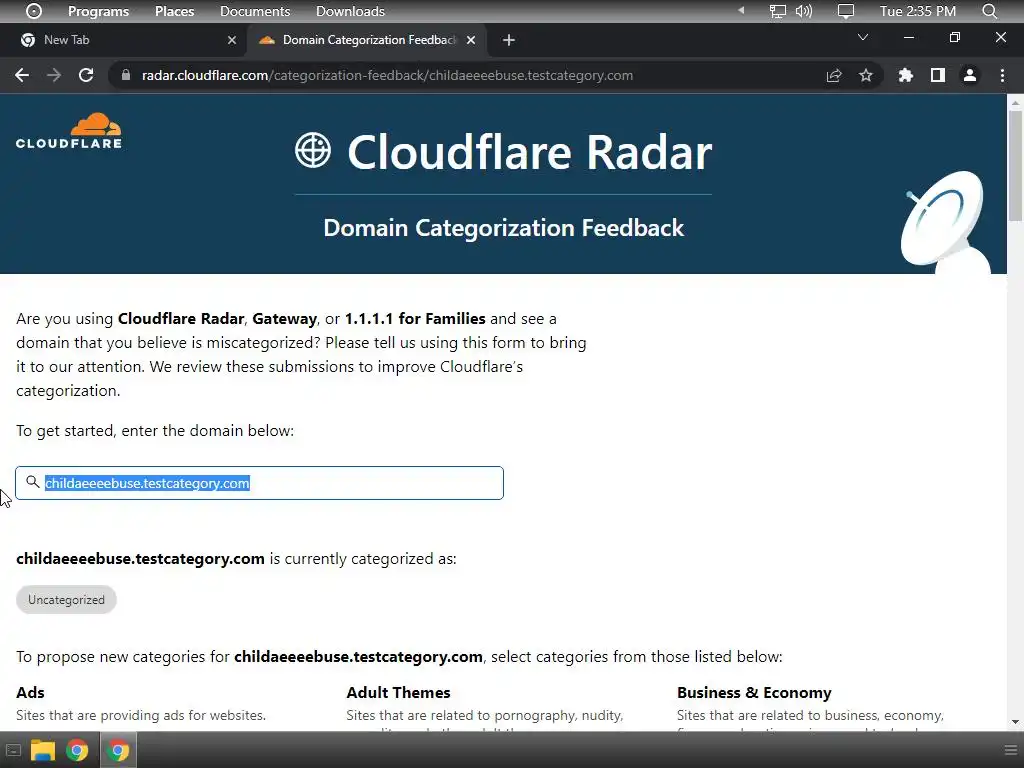Close the New Tab tab
1024x768 pixels.
point(232,40)
